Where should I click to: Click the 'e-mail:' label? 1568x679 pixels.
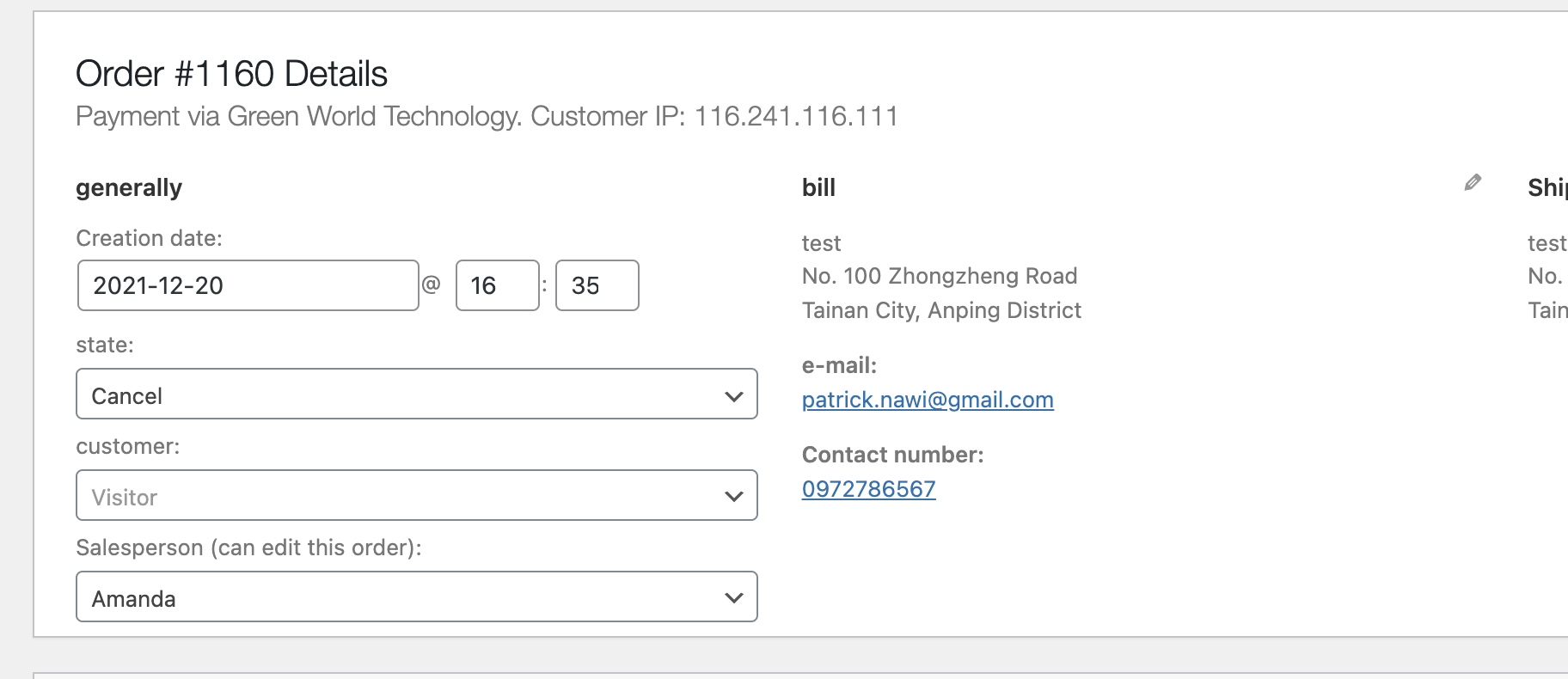(839, 365)
